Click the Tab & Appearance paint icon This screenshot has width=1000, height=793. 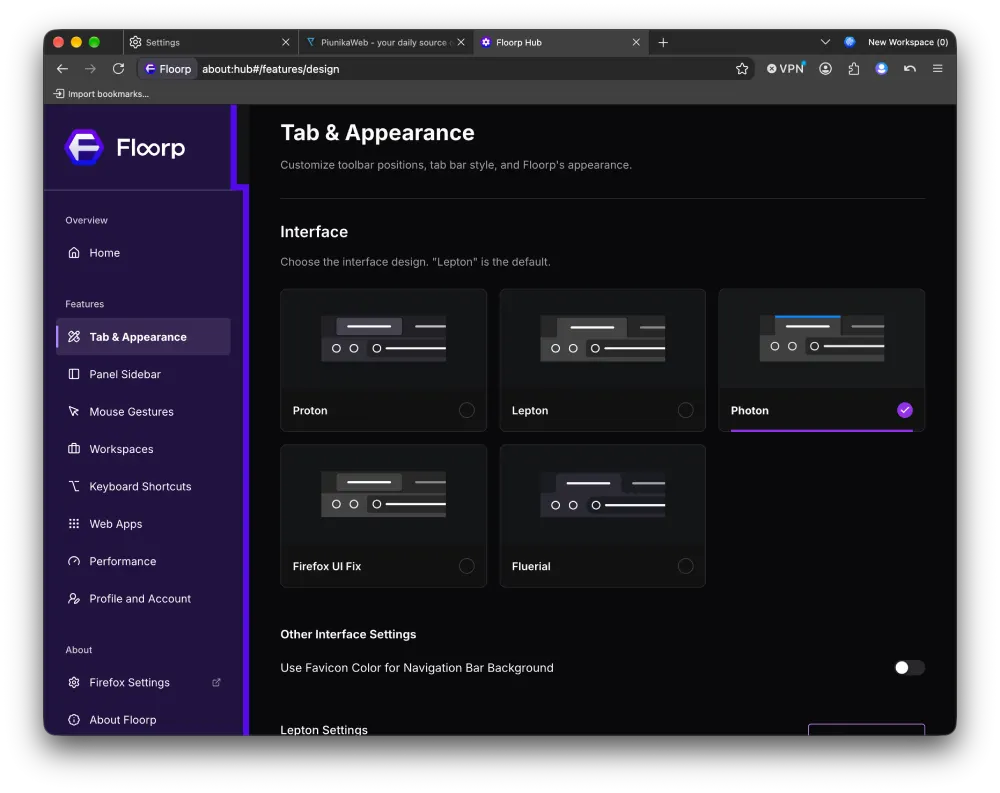pyautogui.click(x=74, y=337)
